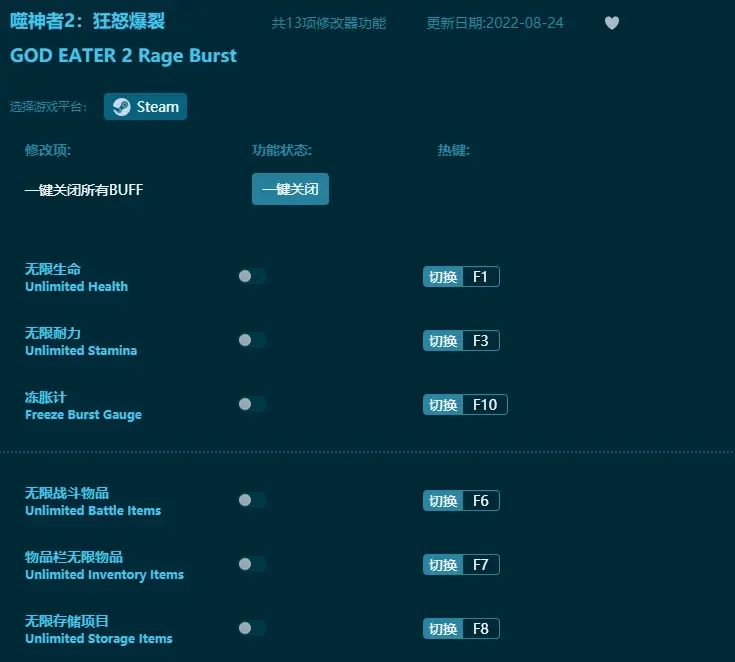The height and width of the screenshot is (662, 735).
Task: Toggle Unlimited Health switch
Action: click(252, 276)
